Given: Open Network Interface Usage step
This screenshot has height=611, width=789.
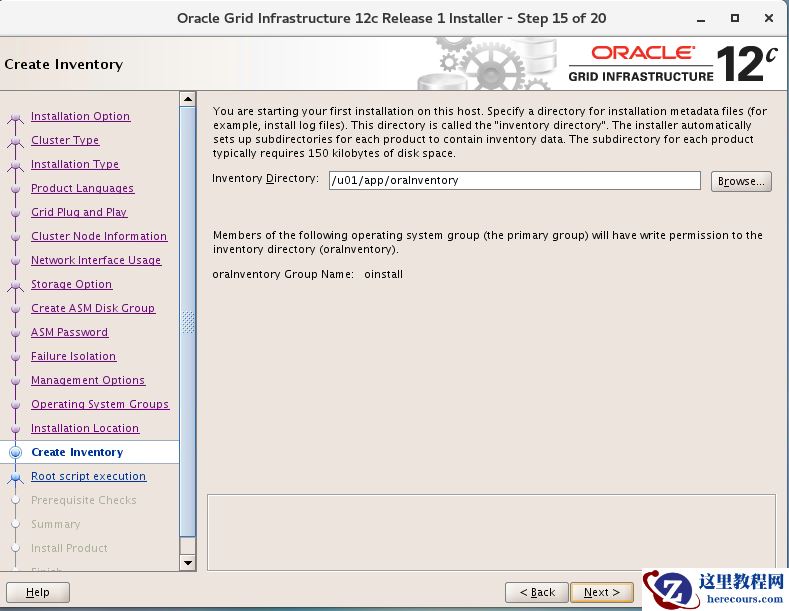Looking at the screenshot, I should click(96, 260).
